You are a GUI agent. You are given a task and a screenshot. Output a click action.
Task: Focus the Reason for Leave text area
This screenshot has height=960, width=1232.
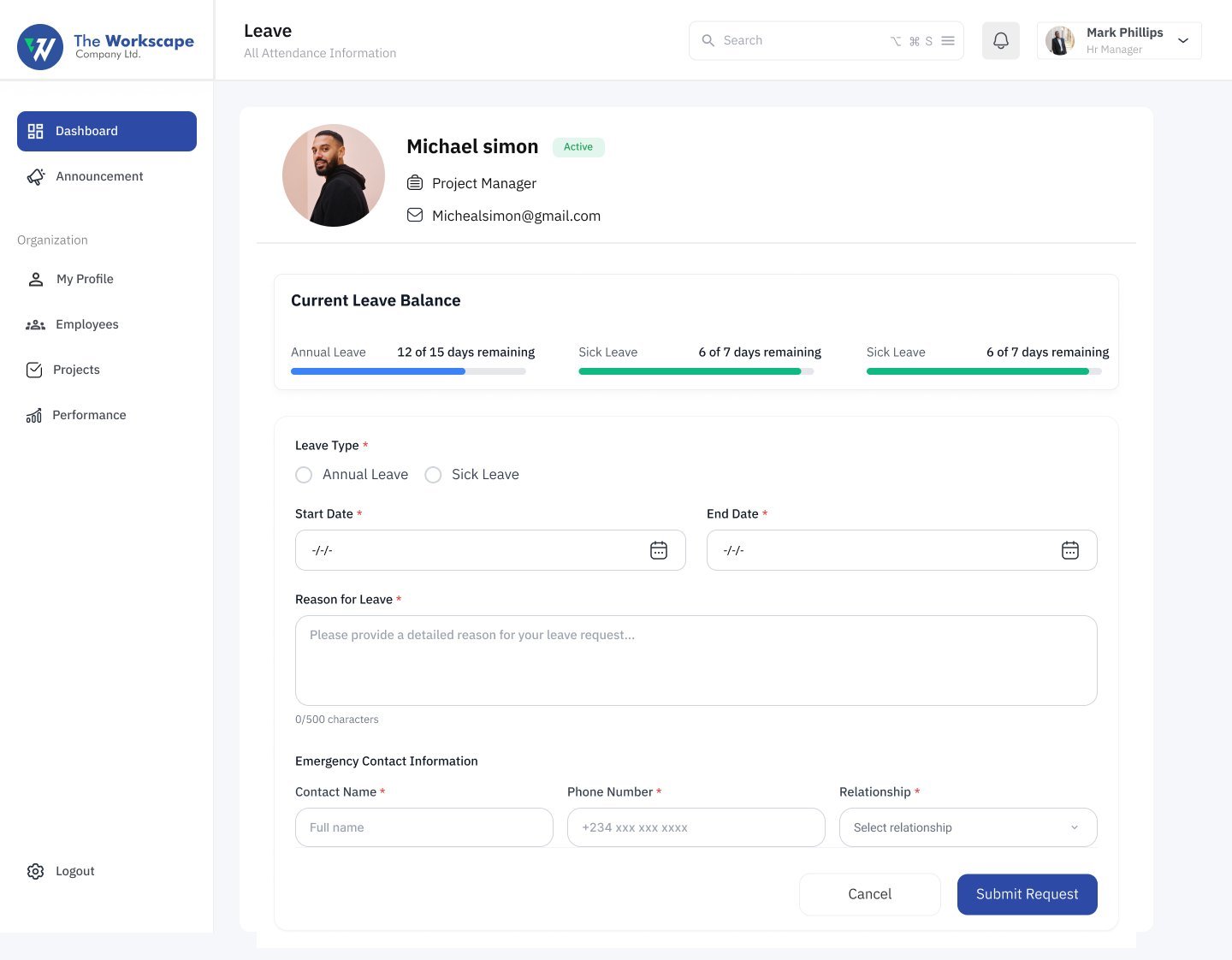696,661
